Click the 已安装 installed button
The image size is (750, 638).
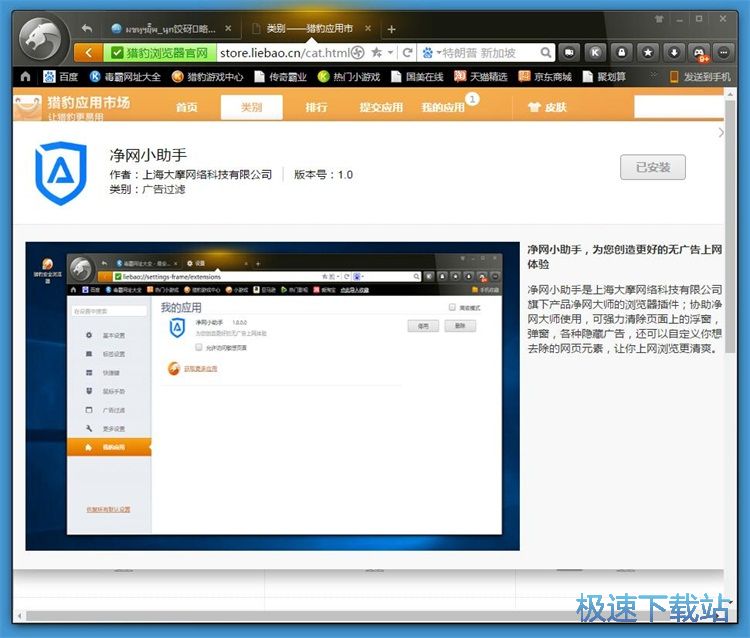coord(653,167)
